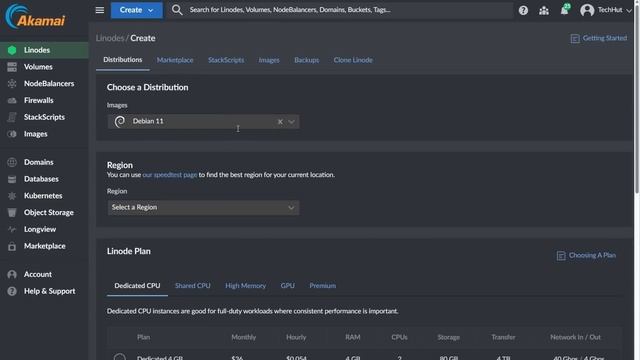Viewport: 640px width, 360px height.
Task: Click the Choosing A Plan document icon
Action: pos(561,256)
